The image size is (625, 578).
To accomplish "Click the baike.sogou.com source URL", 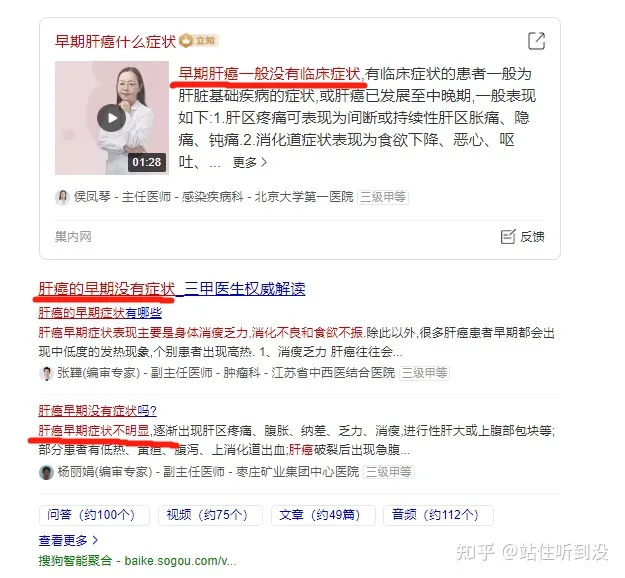I will [180, 561].
